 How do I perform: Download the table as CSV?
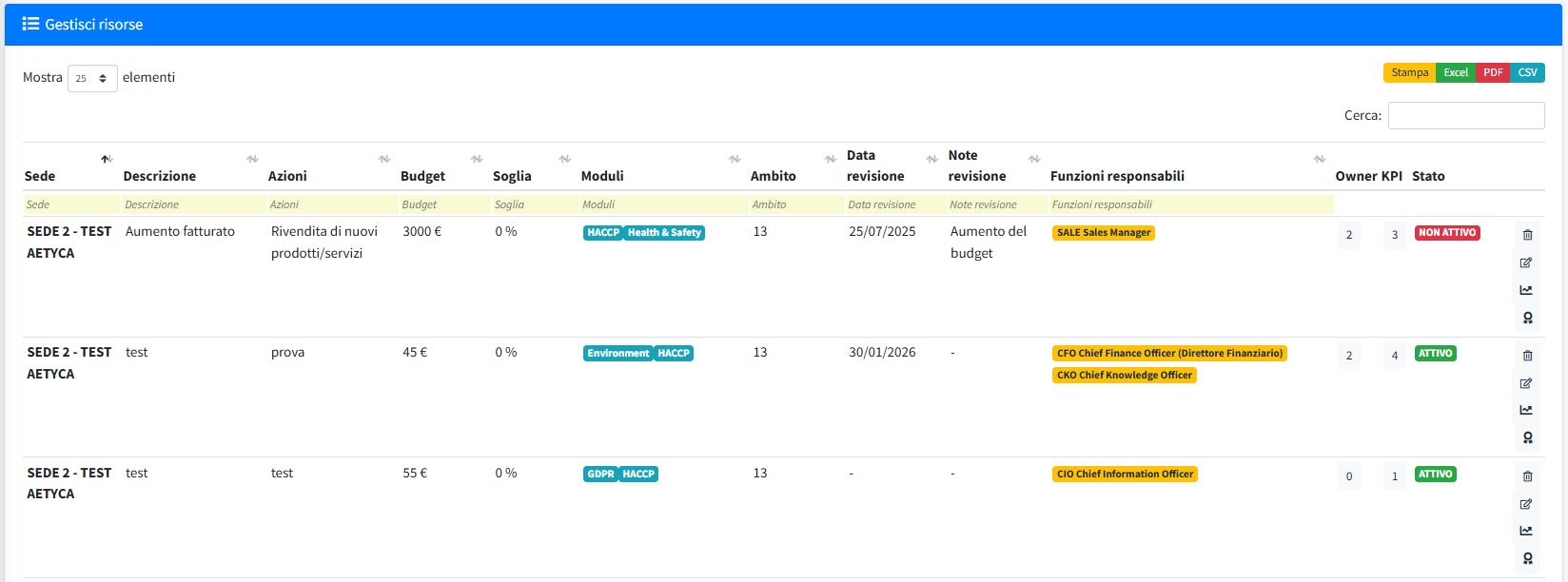coord(1527,72)
